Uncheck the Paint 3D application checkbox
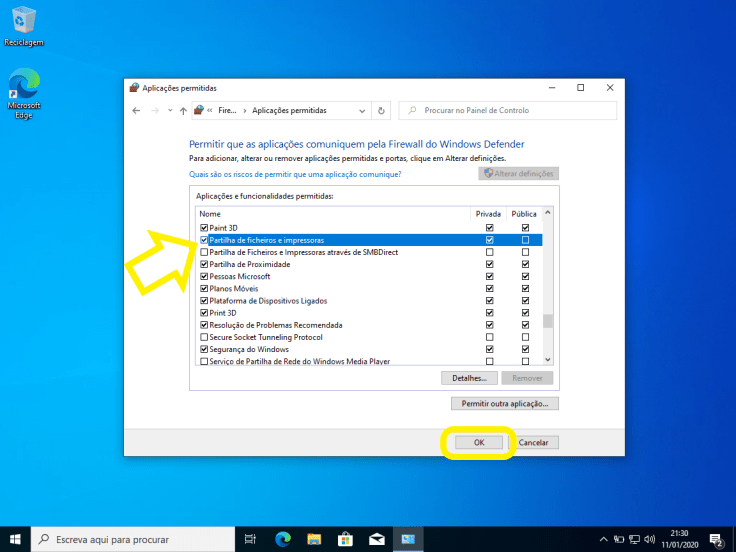Viewport: 736px width, 552px height. 204,228
